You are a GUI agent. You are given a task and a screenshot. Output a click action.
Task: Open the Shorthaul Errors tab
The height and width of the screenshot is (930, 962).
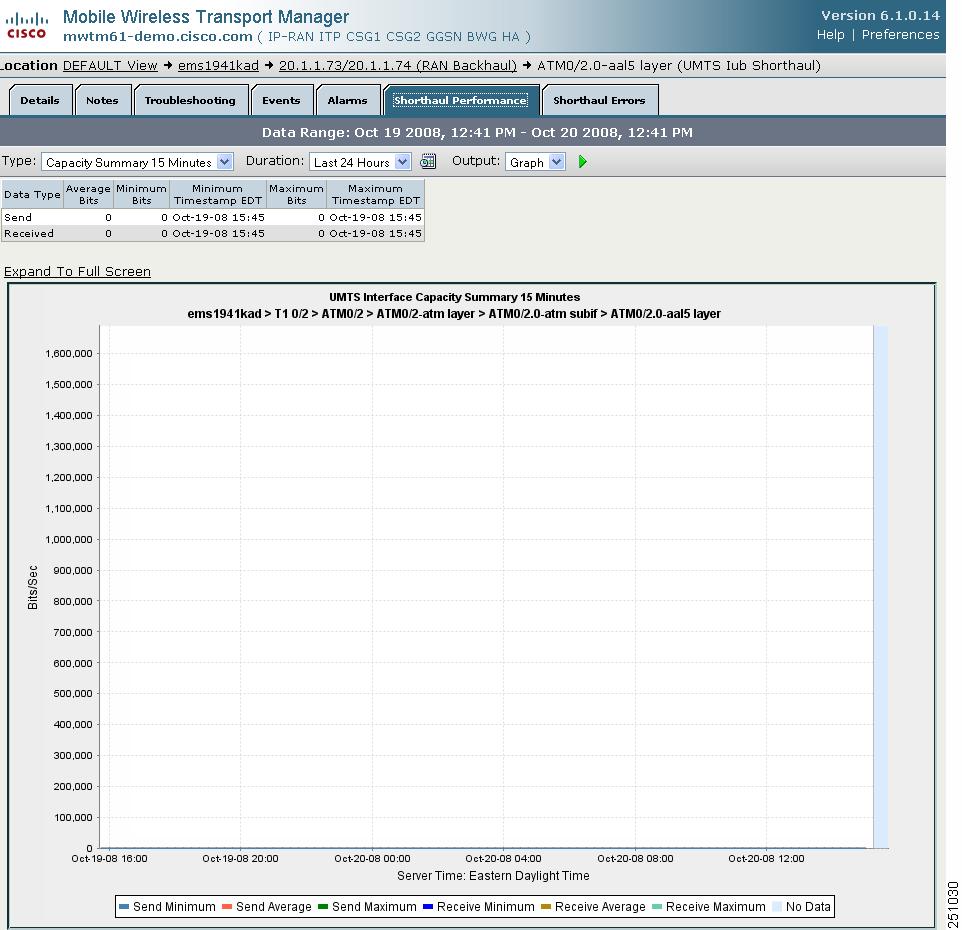599,100
